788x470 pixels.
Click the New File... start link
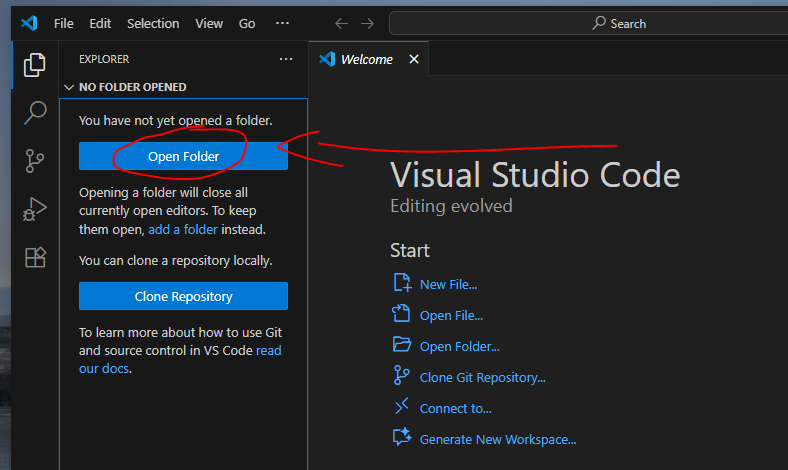click(x=448, y=284)
